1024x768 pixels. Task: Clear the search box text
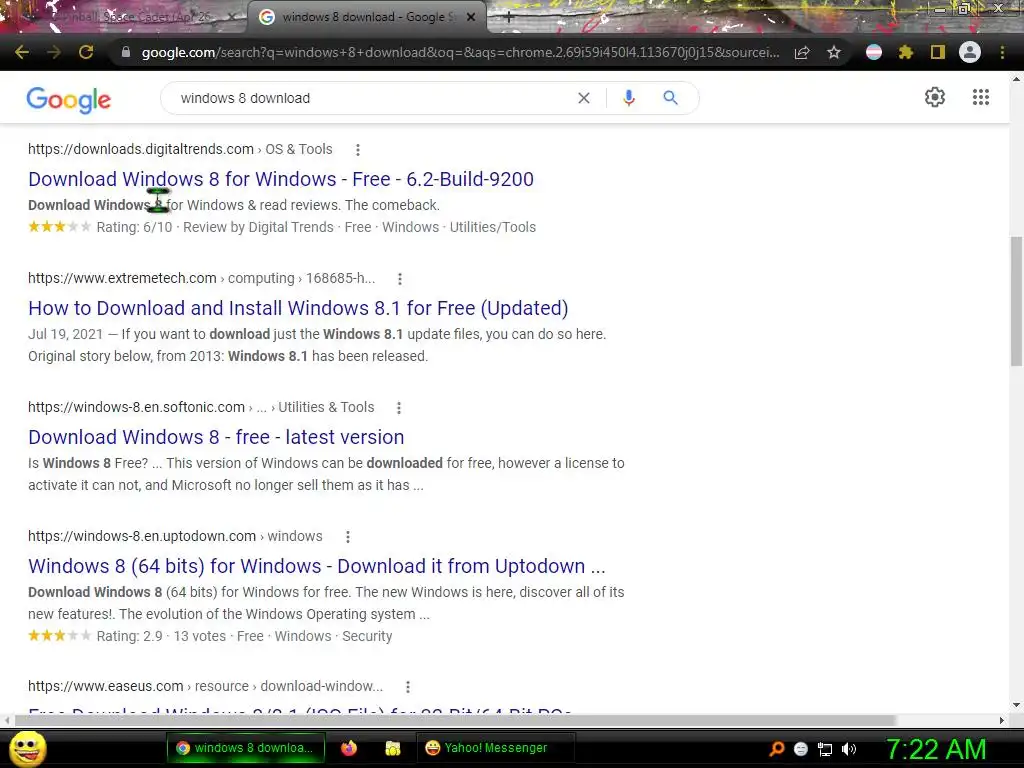(584, 98)
